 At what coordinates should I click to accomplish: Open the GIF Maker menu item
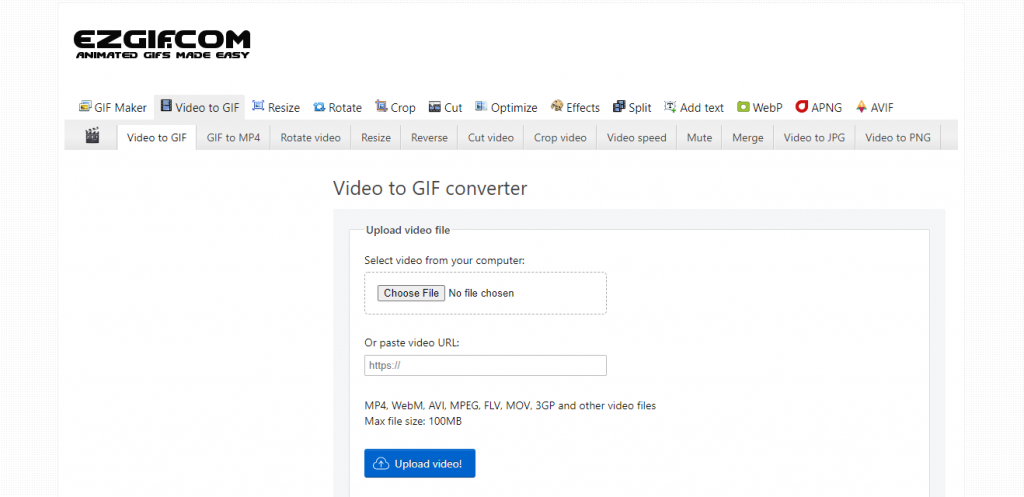tap(113, 108)
